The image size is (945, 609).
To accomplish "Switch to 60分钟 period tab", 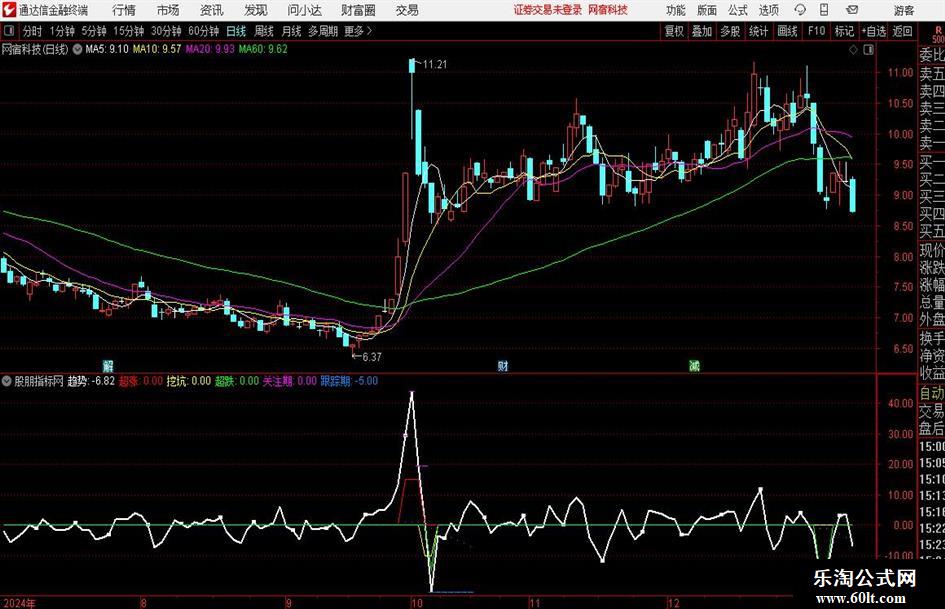I will [x=204, y=31].
